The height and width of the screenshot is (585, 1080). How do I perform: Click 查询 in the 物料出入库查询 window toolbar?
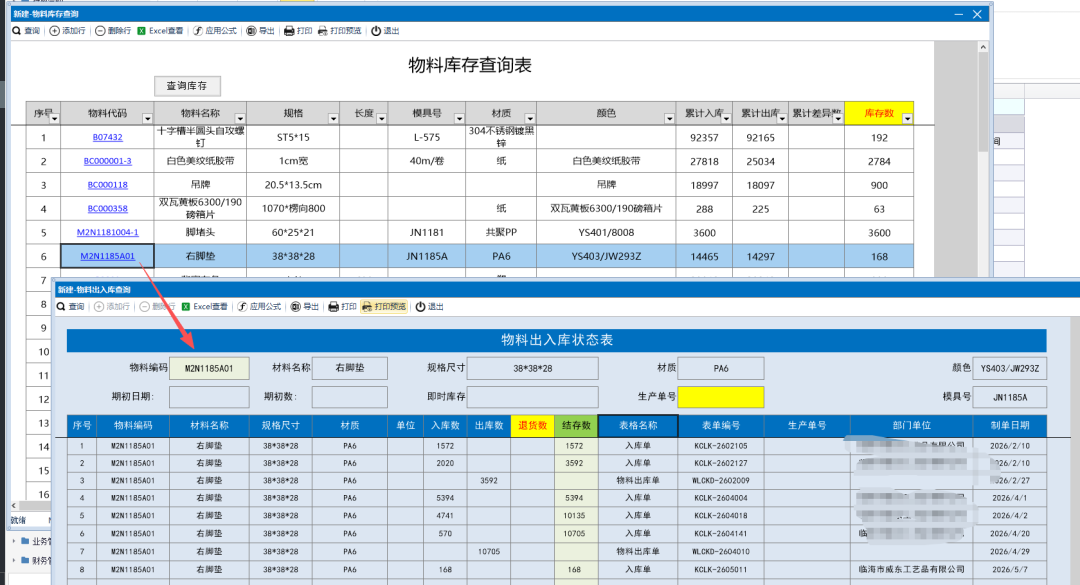70,307
